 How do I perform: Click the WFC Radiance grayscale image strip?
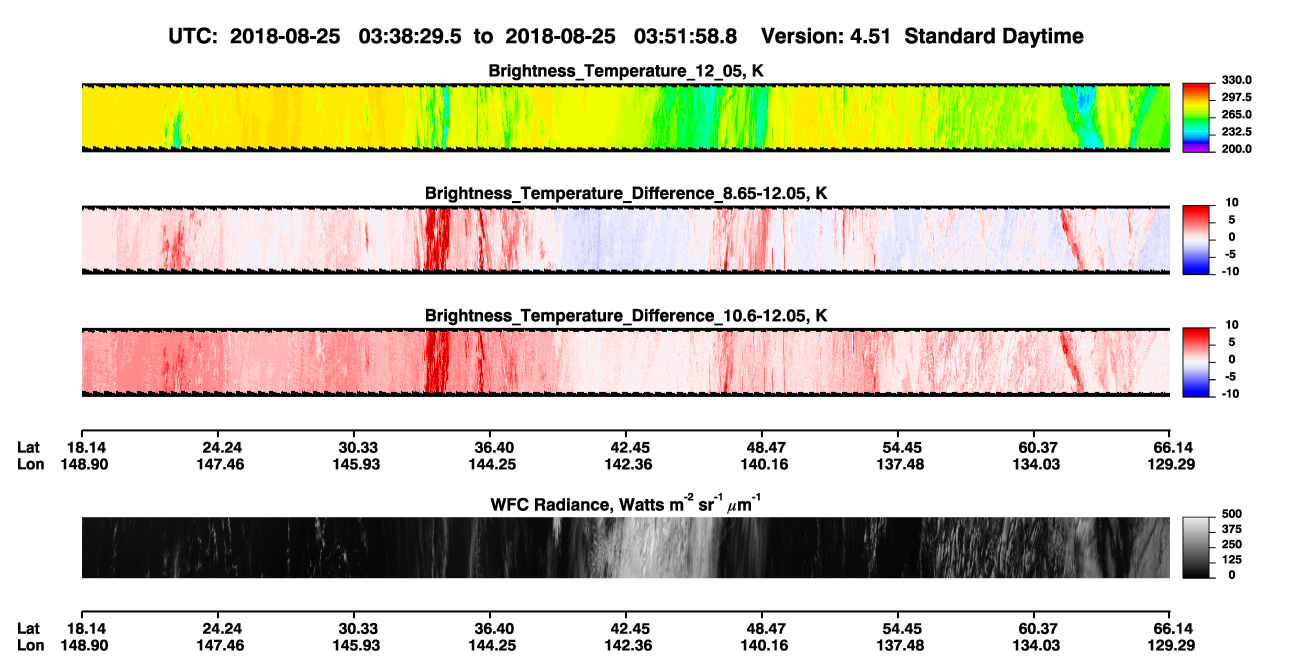tap(626, 547)
